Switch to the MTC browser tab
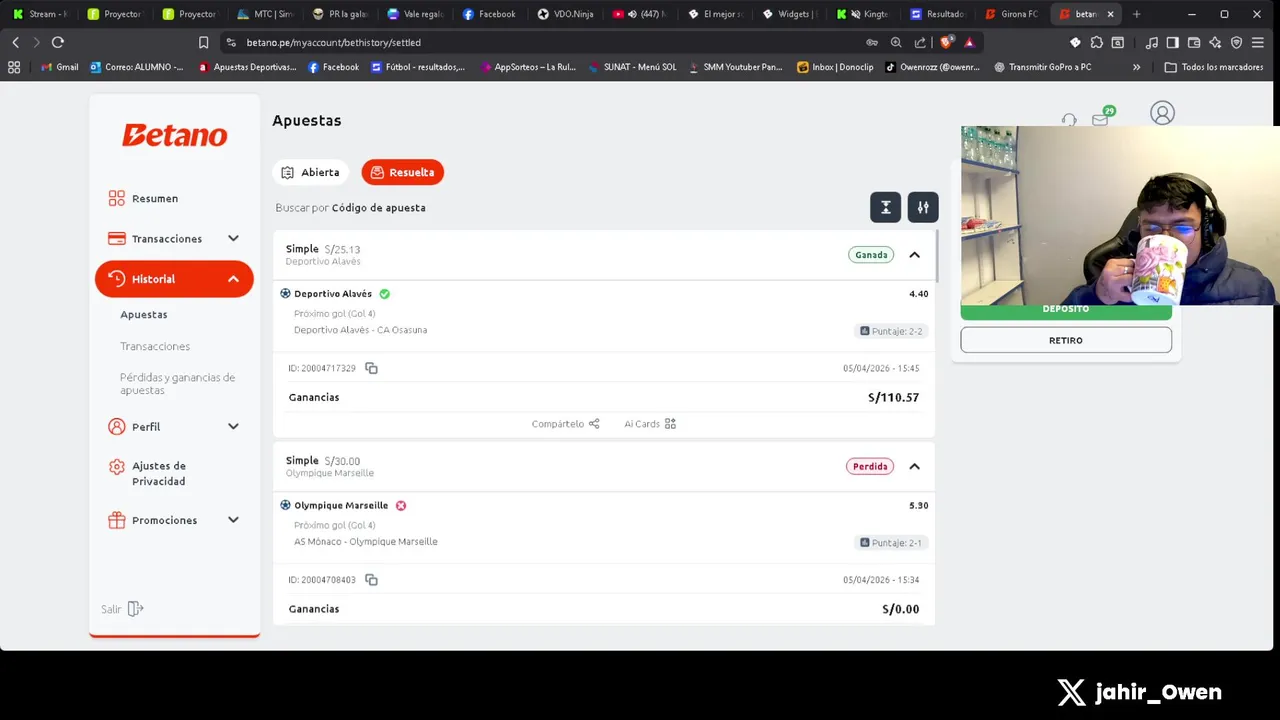Screen dimensions: 1280x720 [x=266, y=14]
